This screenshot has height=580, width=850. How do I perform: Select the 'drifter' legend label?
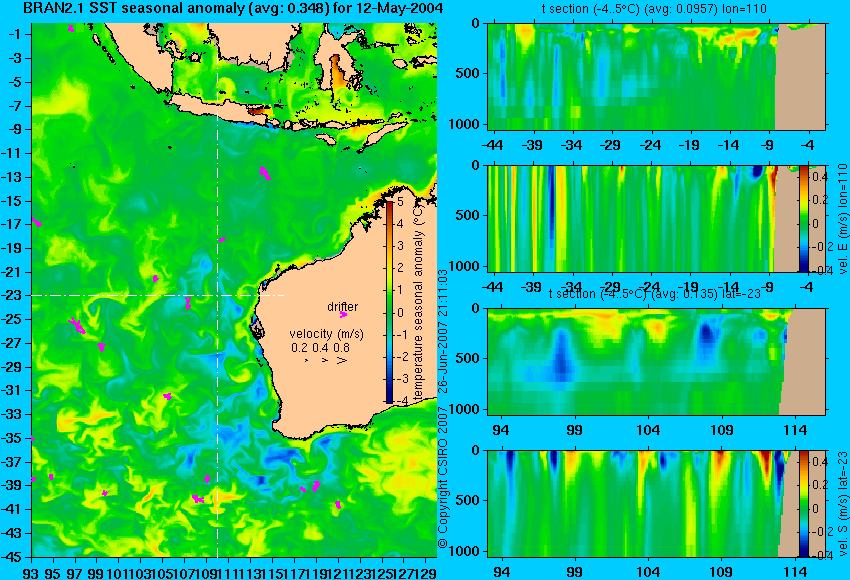tap(343, 307)
